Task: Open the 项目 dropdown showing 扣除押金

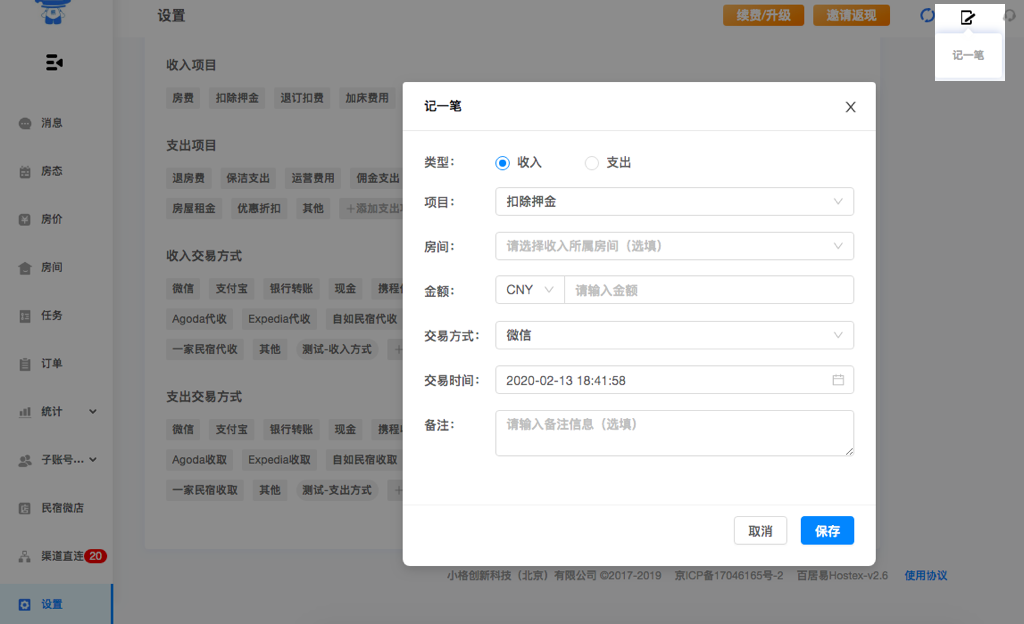Action: click(675, 202)
